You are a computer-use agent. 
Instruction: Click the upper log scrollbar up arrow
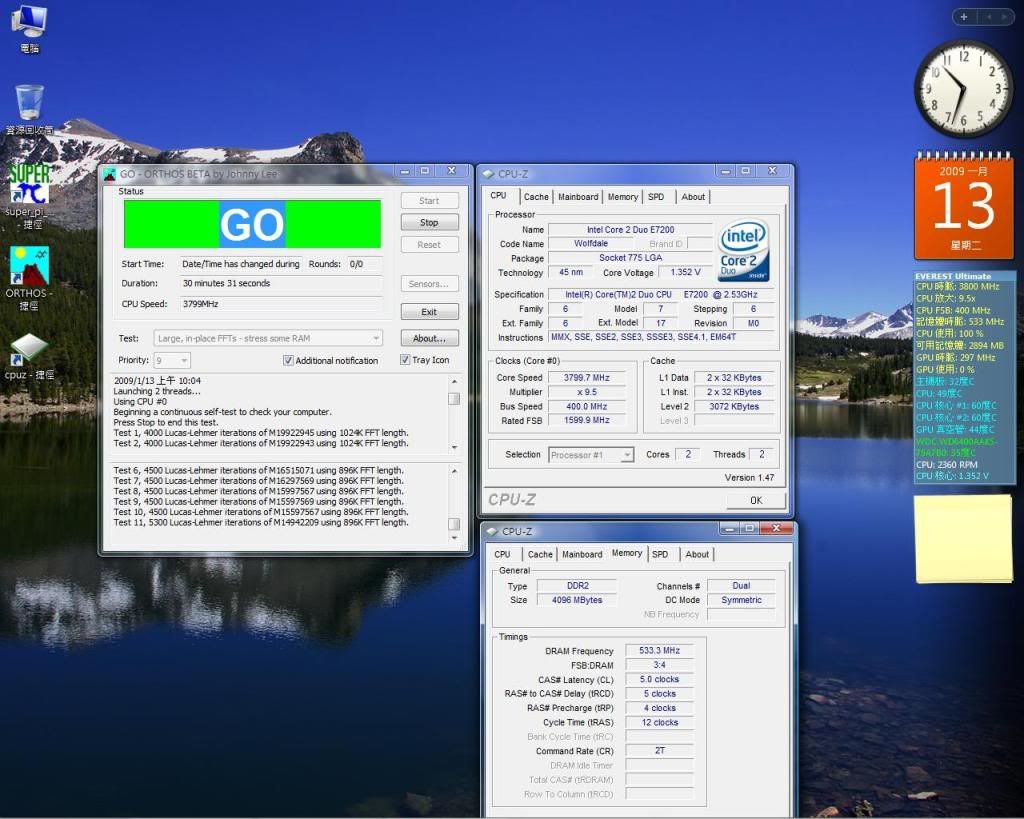pyautogui.click(x=454, y=381)
